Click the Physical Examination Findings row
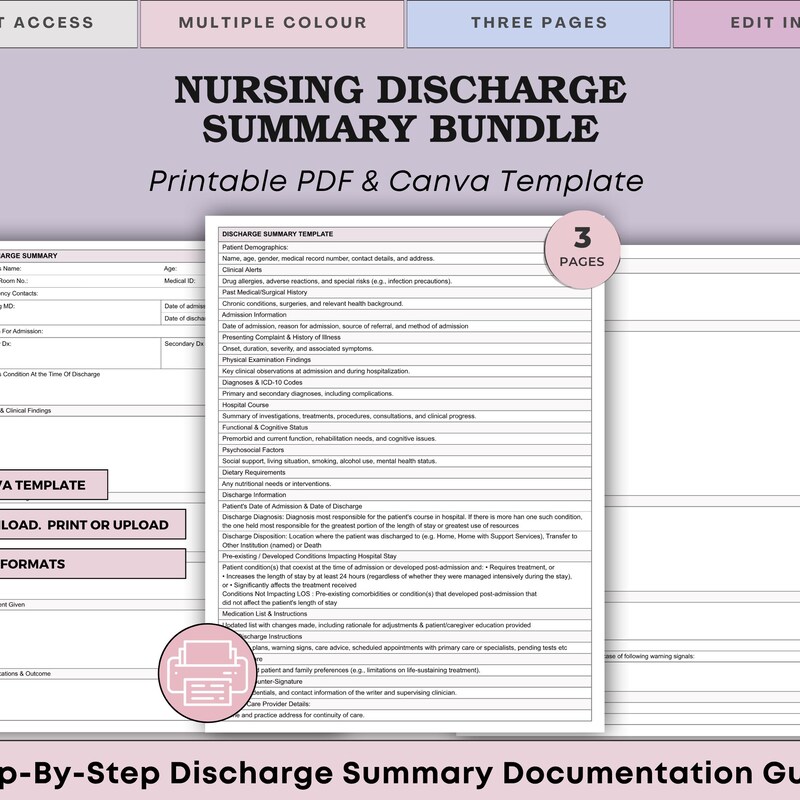 tap(405, 360)
